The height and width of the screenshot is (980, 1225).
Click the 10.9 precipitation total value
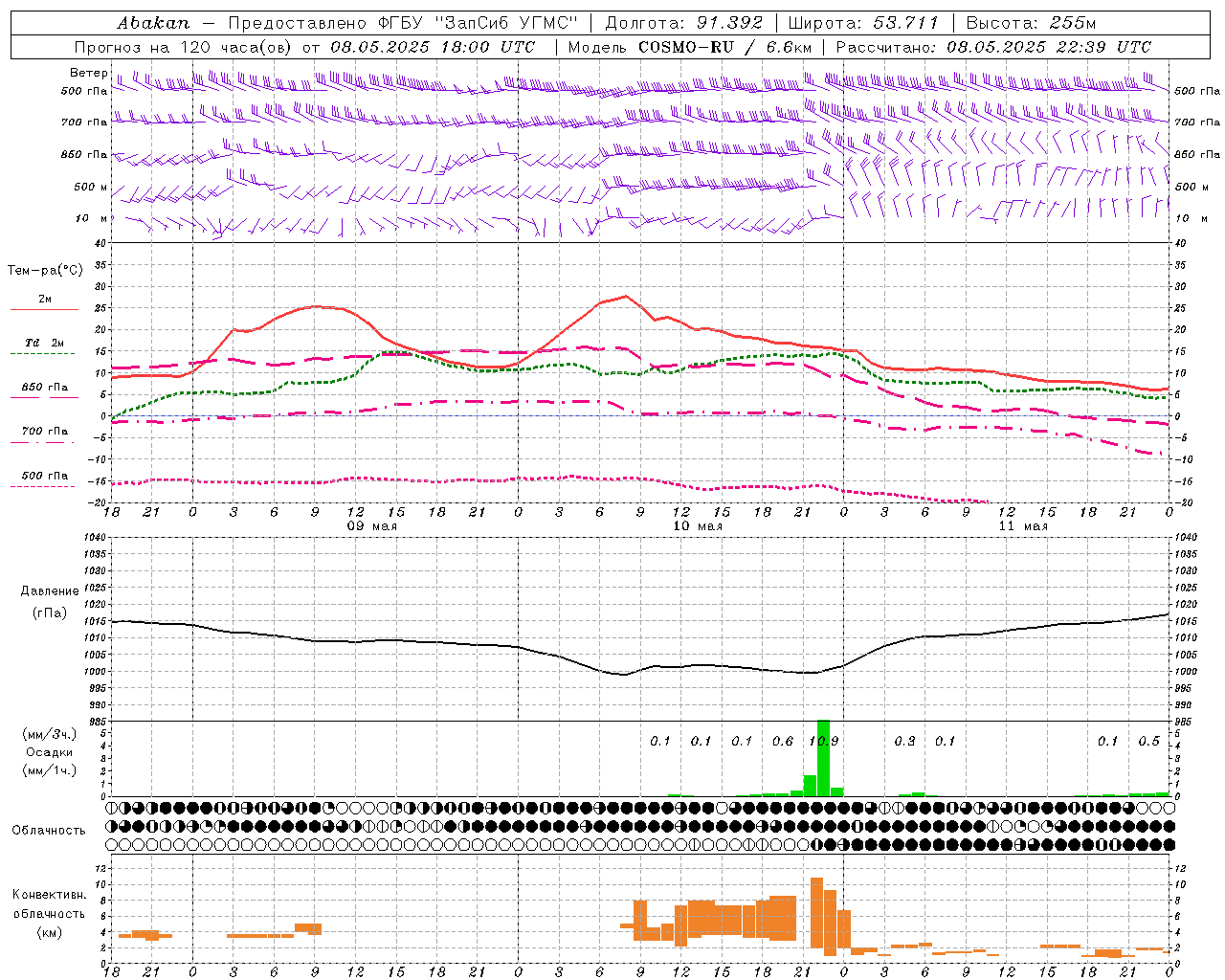823,742
